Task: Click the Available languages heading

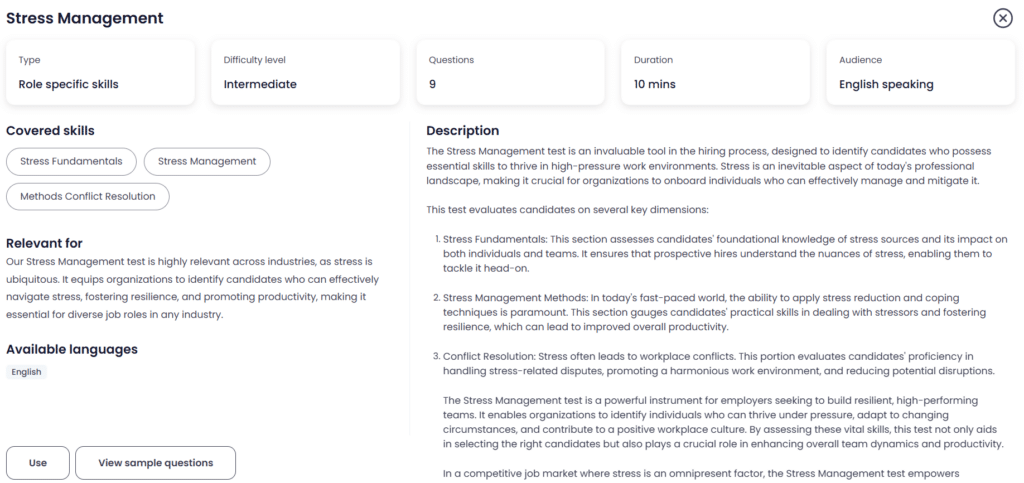Action: pyautogui.click(x=72, y=349)
